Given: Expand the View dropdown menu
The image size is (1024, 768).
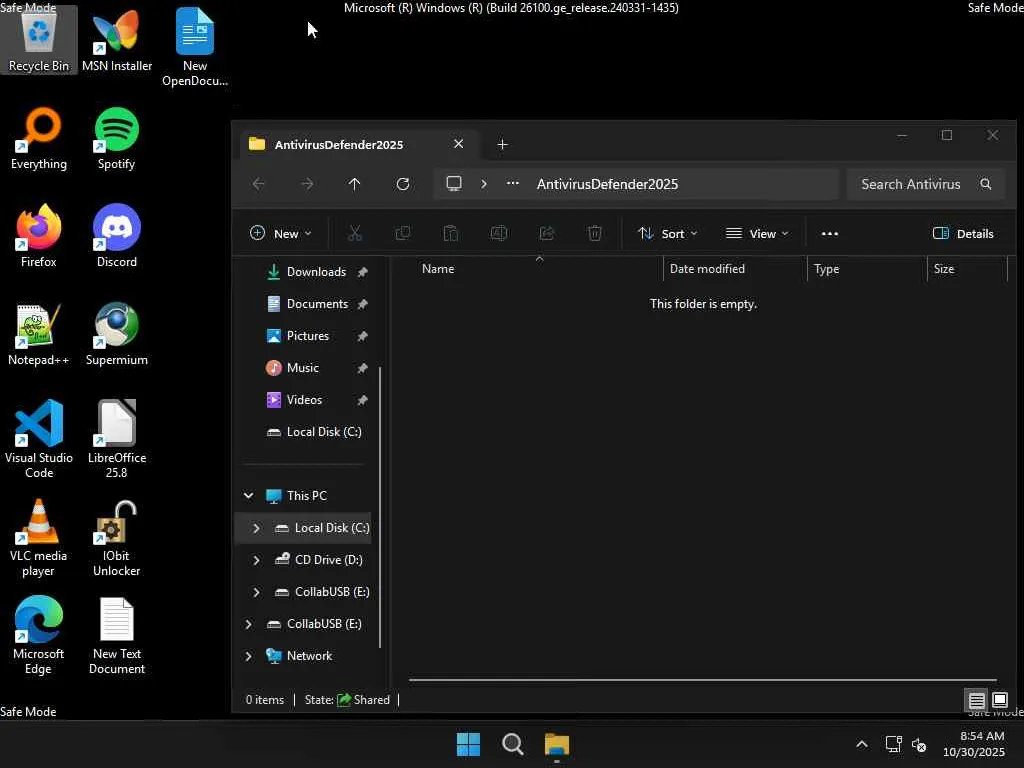Looking at the screenshot, I should (757, 234).
